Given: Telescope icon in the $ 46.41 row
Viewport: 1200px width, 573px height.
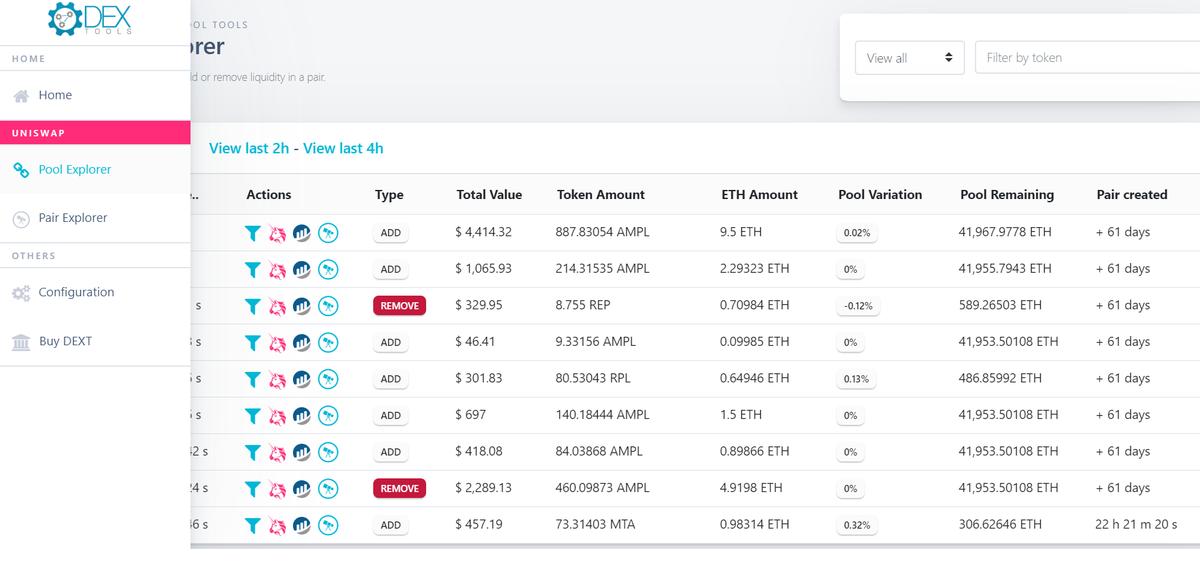Looking at the screenshot, I should (328, 342).
